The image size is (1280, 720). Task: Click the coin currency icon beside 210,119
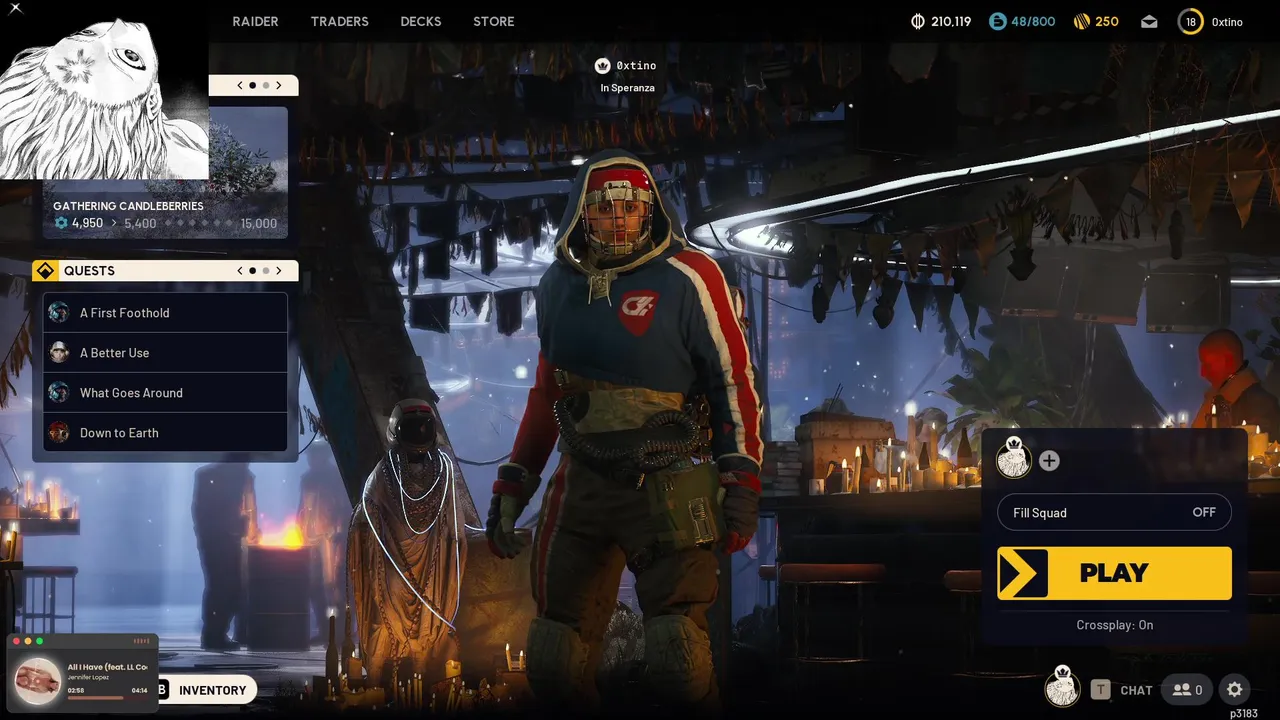[918, 21]
